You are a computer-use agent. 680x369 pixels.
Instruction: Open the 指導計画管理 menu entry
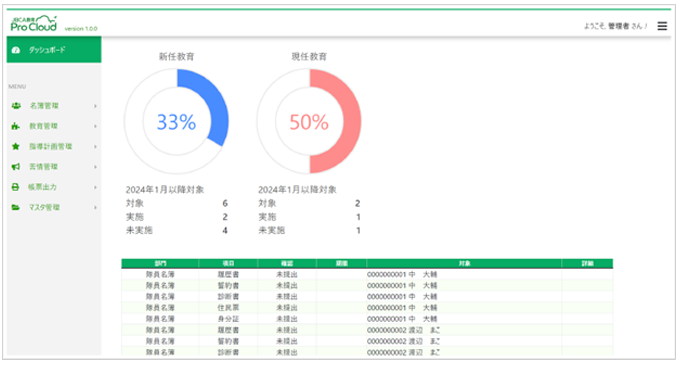point(54,147)
